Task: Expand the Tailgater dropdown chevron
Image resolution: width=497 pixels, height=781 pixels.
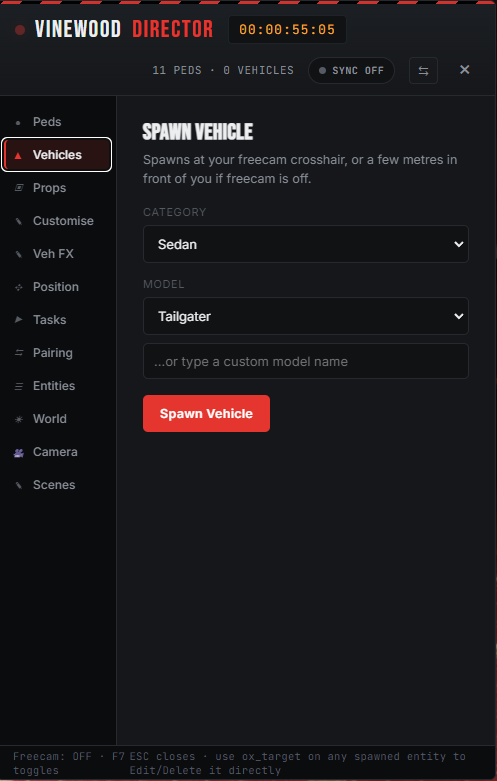Action: (x=459, y=316)
